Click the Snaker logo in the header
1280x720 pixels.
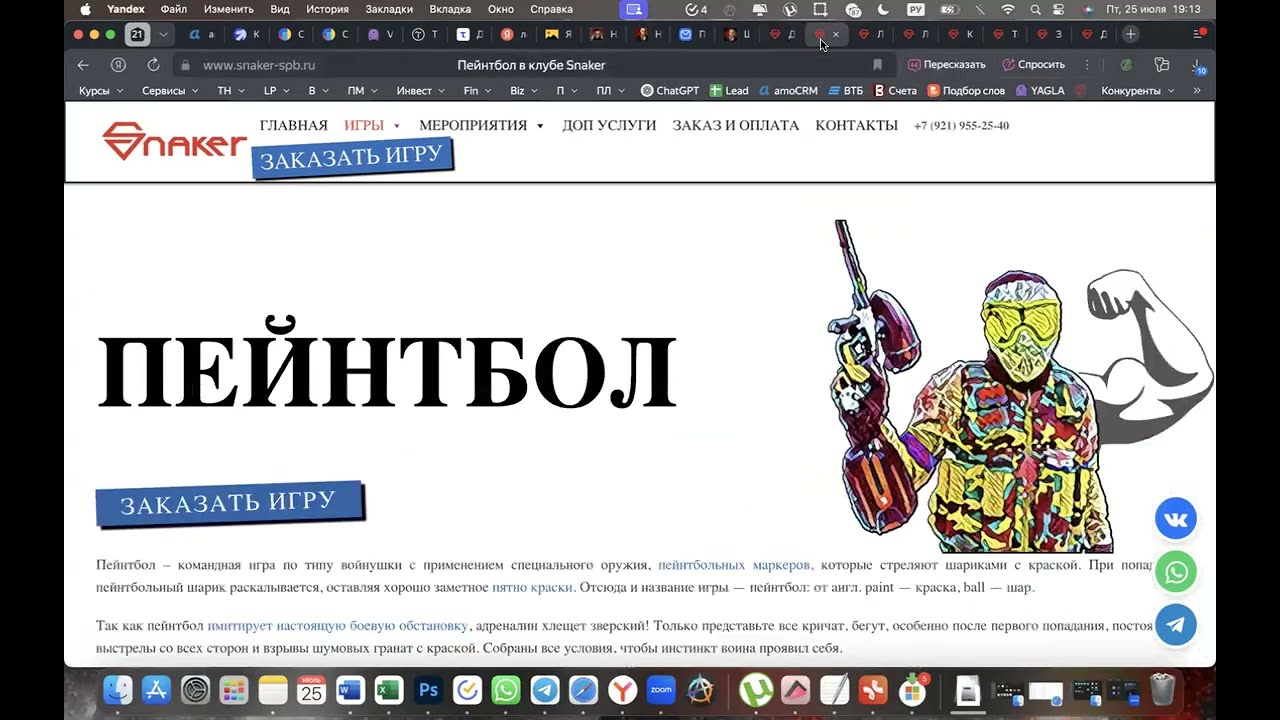click(x=174, y=141)
